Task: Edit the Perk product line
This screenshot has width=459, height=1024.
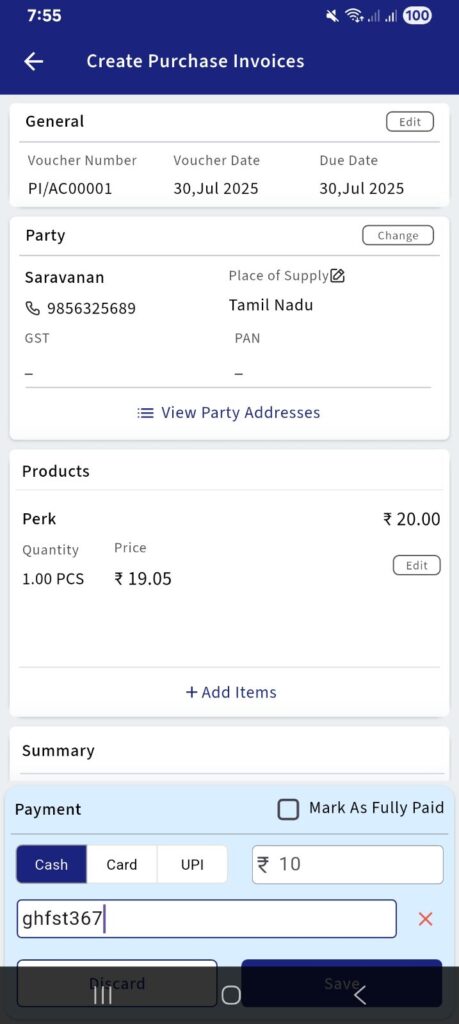Action: (417, 566)
